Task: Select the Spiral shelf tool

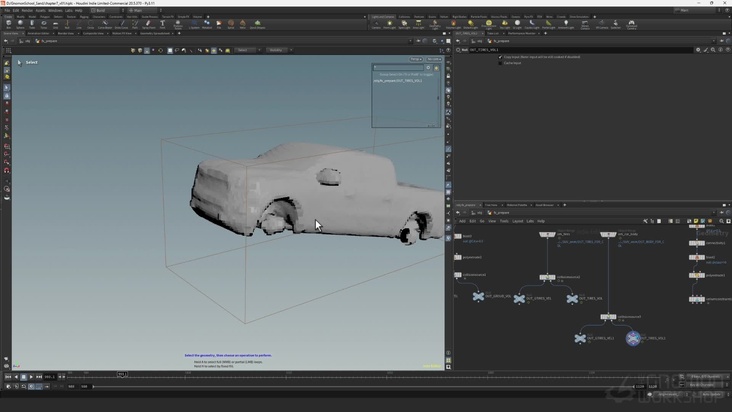Action: coord(231,24)
